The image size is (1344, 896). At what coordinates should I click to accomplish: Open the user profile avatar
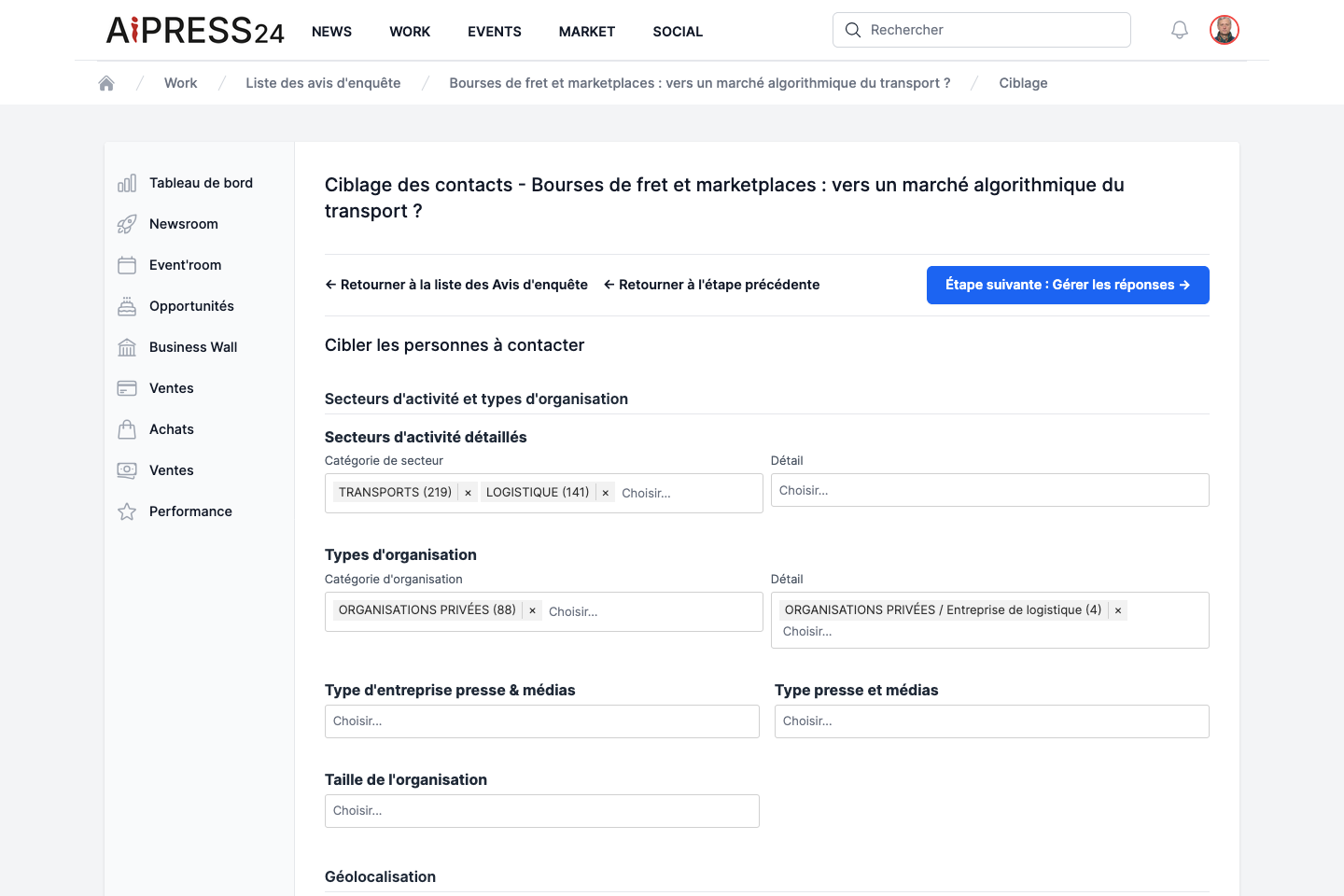[x=1225, y=30]
